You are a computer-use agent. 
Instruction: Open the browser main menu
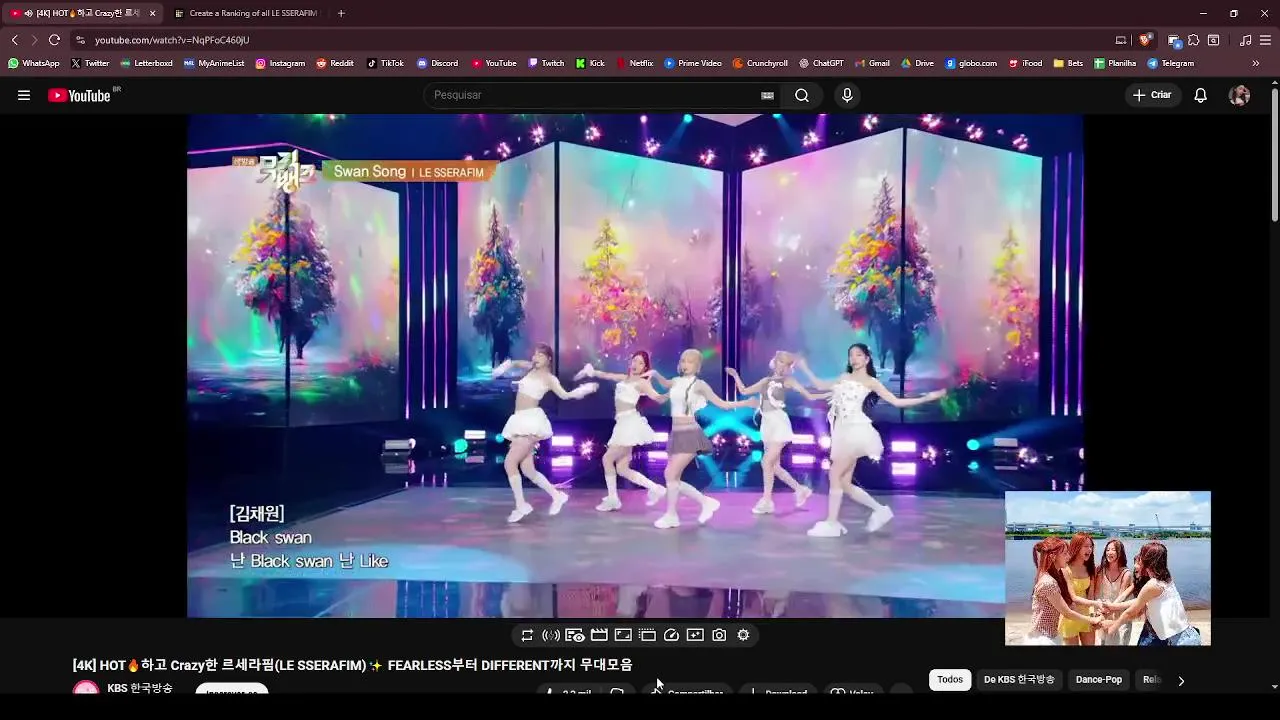pos(1265,40)
